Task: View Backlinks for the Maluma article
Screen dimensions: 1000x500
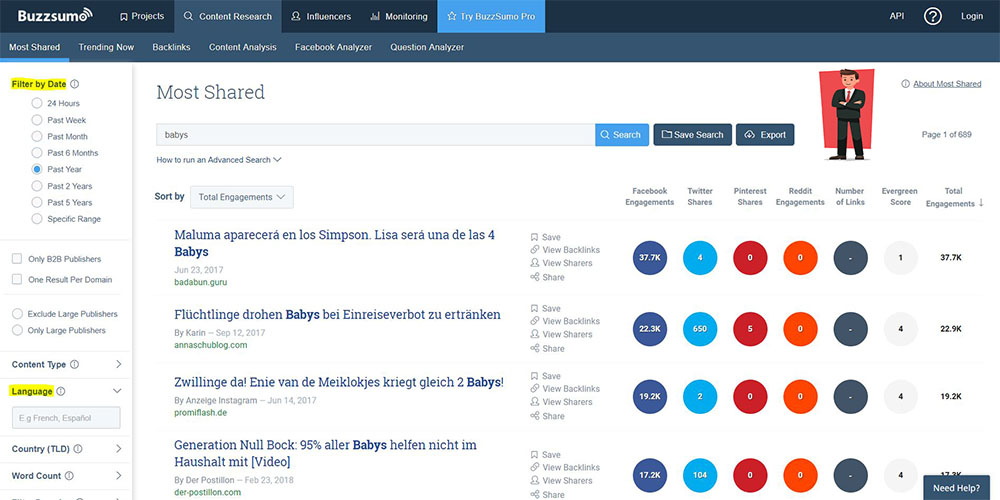Action: pos(565,250)
